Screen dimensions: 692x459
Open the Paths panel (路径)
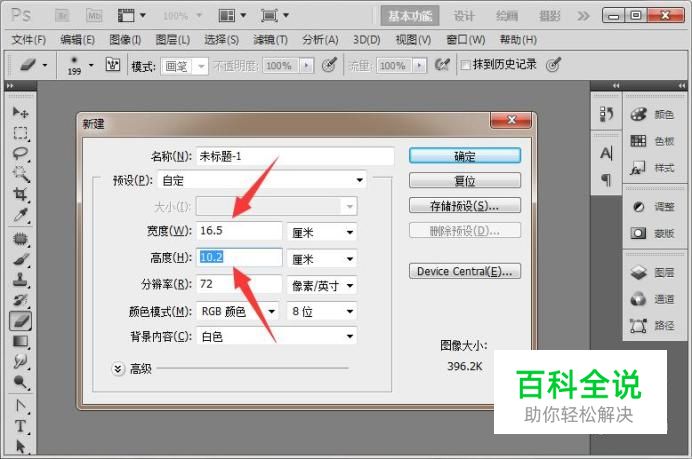click(x=652, y=326)
